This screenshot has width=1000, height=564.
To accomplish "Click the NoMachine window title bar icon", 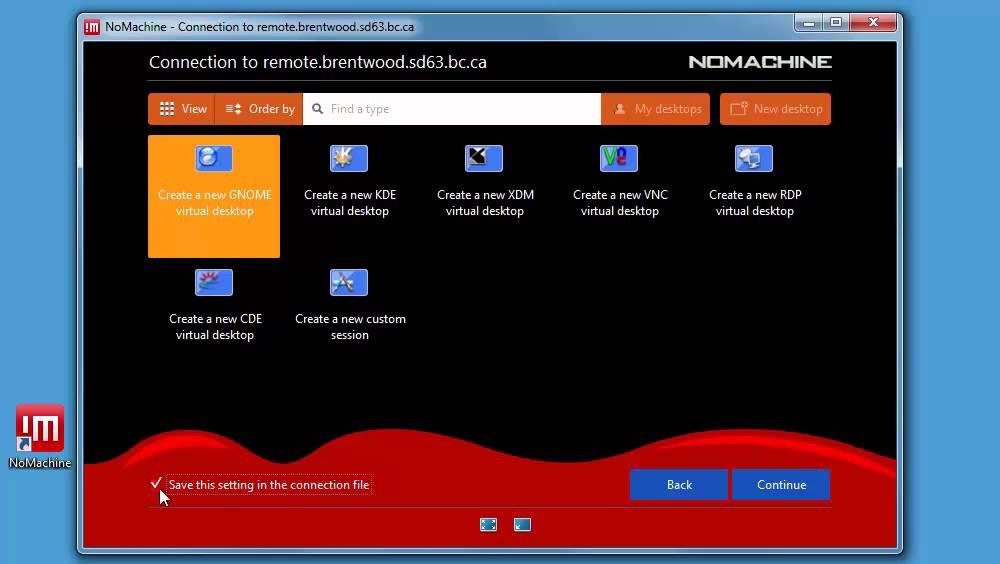I will (92, 27).
